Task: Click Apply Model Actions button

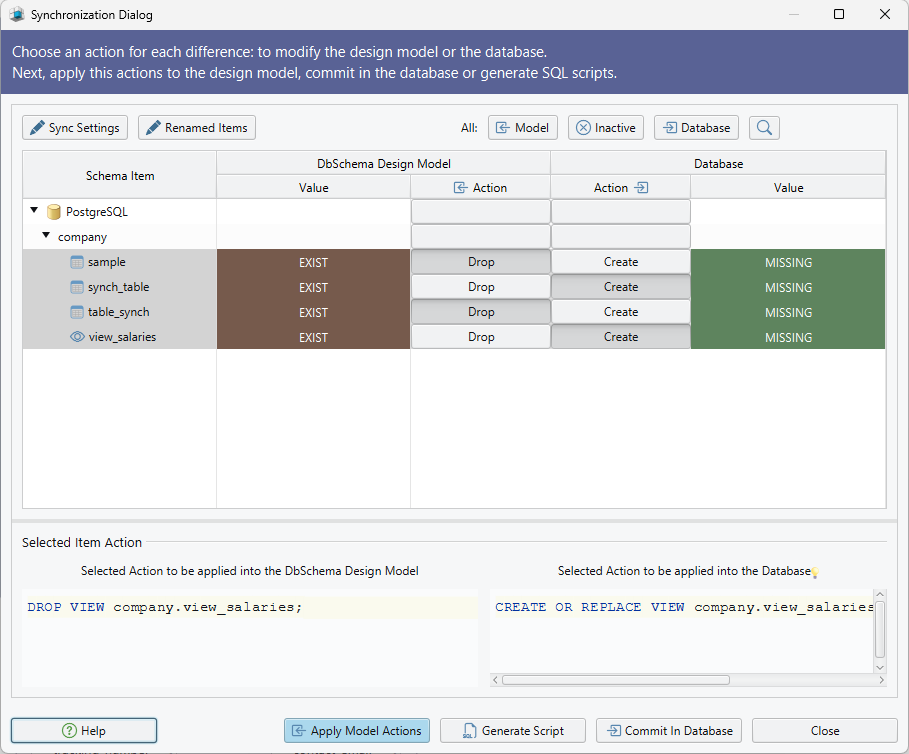Action: [357, 730]
